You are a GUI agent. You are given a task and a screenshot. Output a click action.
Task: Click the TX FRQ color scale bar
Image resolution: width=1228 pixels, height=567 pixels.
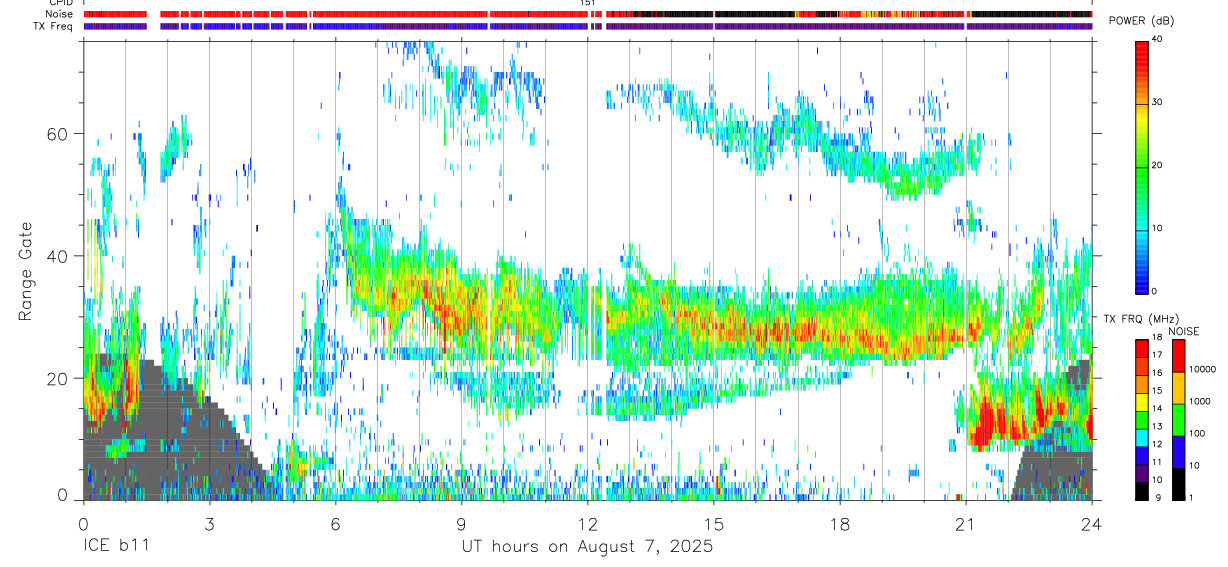[x=1142, y=420]
